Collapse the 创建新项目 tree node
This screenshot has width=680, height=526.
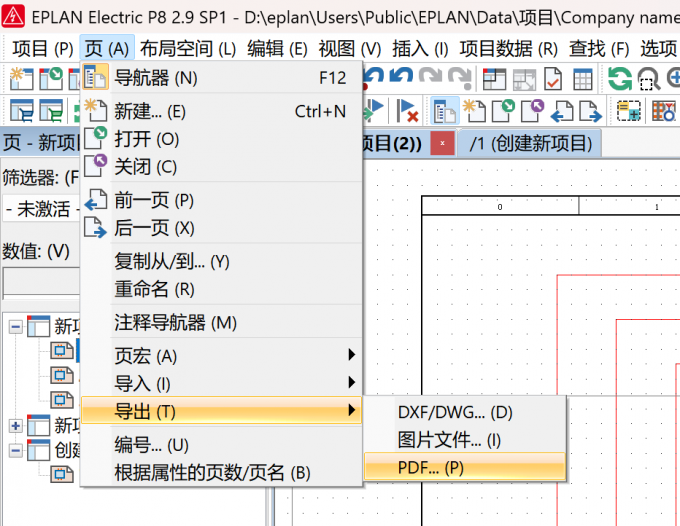[x=16, y=451]
